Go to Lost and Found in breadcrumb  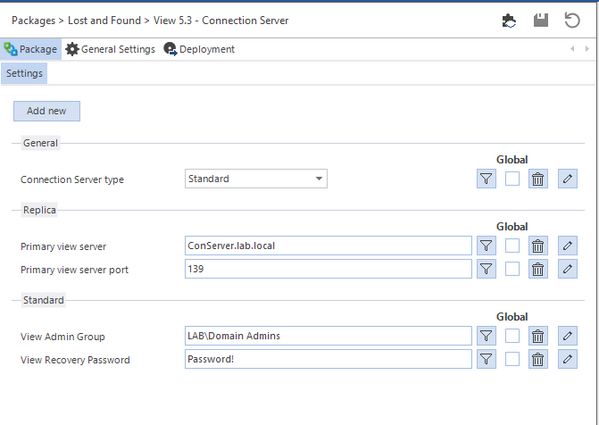104,21
